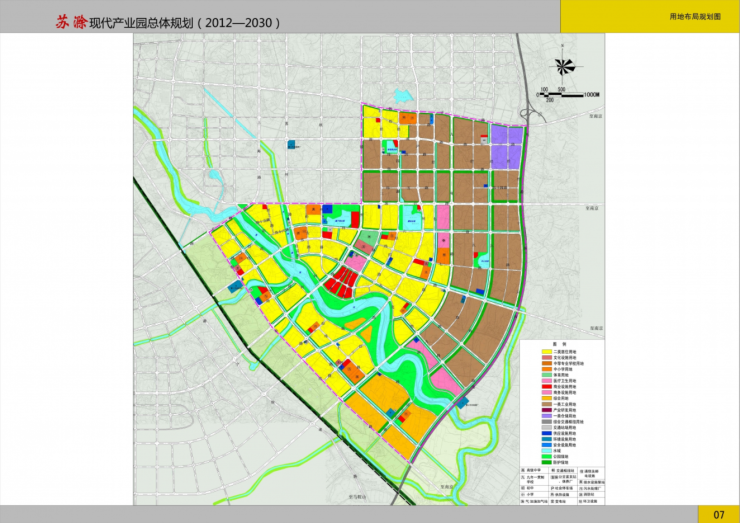
Task: Select the bright green park land legend swatch
Action: tap(547, 456)
